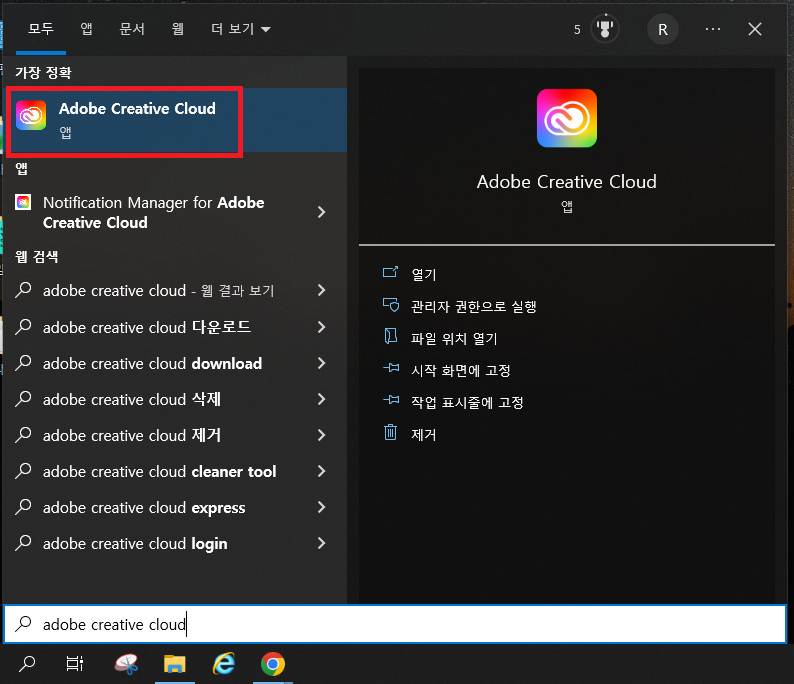Expand arrow for cleaner tool suggestion
794x684 pixels.
(321, 471)
